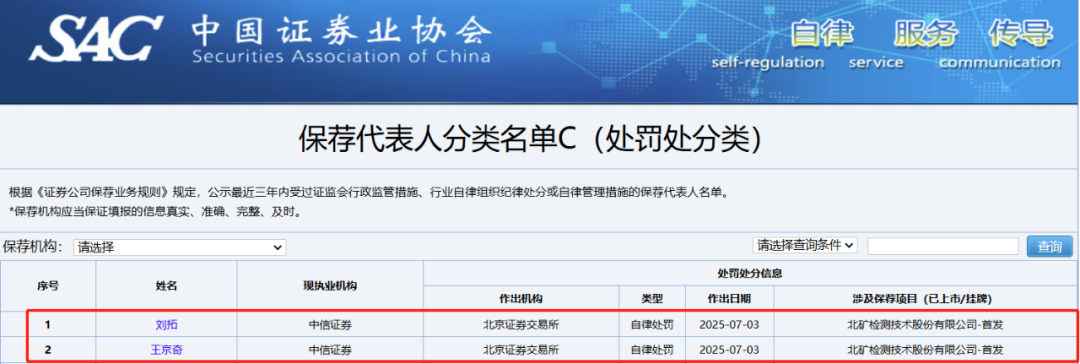The image size is (1080, 364).
Task: Click 北京证券交易所 in 刘拓's row
Action: (521, 324)
